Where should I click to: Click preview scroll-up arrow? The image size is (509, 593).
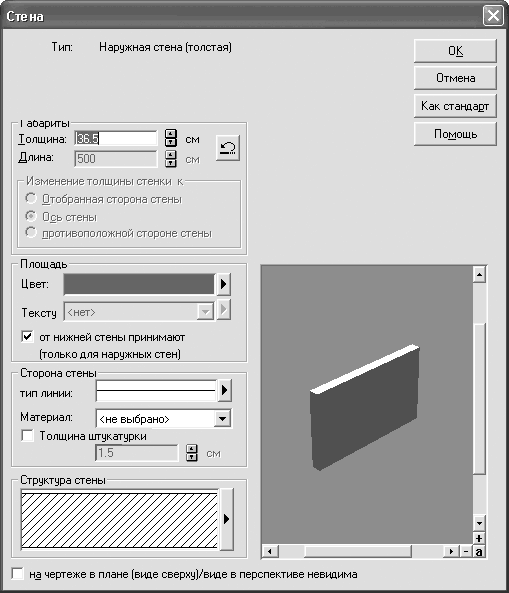(x=479, y=275)
